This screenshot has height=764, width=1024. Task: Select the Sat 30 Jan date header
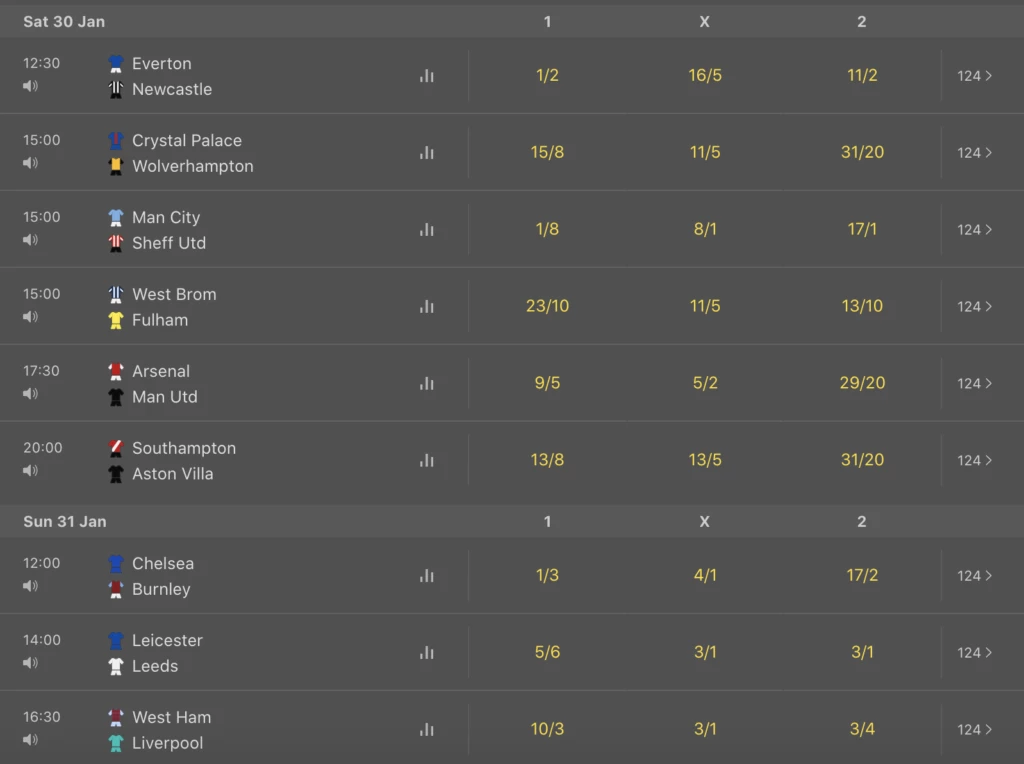(64, 22)
